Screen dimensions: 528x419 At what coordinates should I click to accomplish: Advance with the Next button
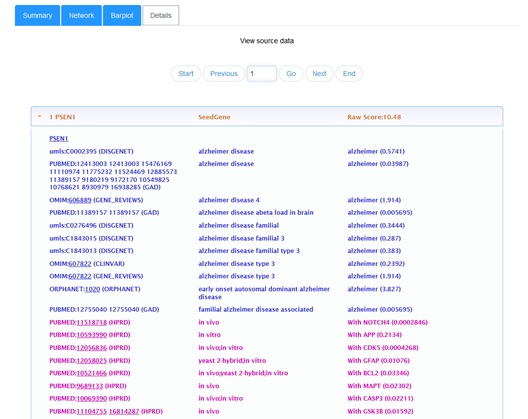coord(319,73)
